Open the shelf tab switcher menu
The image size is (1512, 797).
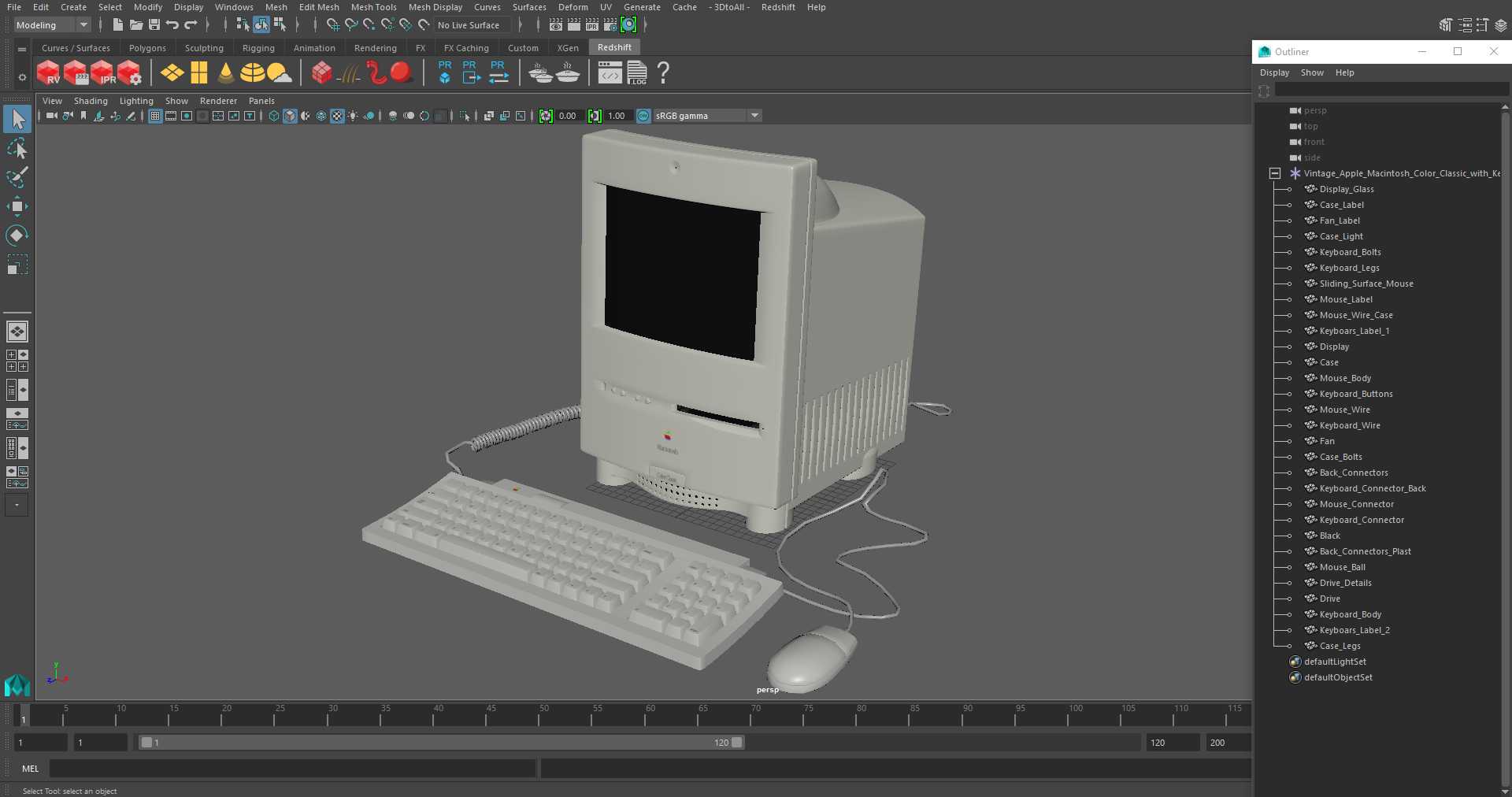tap(22, 49)
